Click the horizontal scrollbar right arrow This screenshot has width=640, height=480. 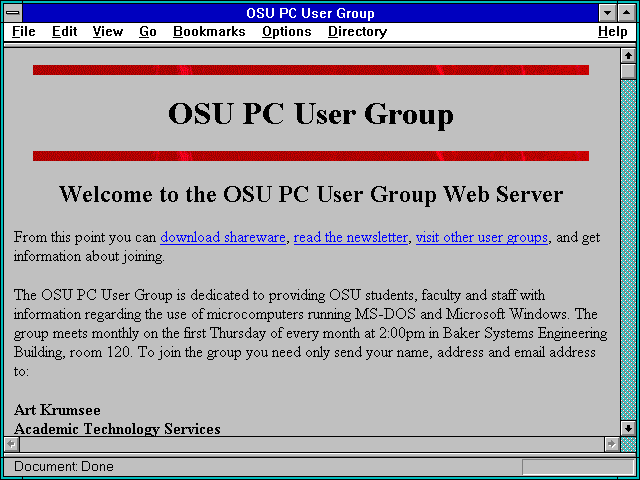[611, 444]
